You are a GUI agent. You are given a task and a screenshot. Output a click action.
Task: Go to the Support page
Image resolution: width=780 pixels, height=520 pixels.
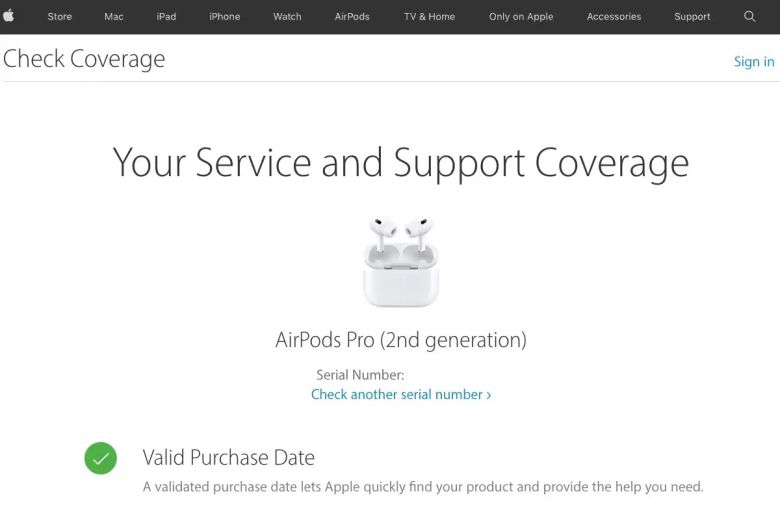click(692, 17)
